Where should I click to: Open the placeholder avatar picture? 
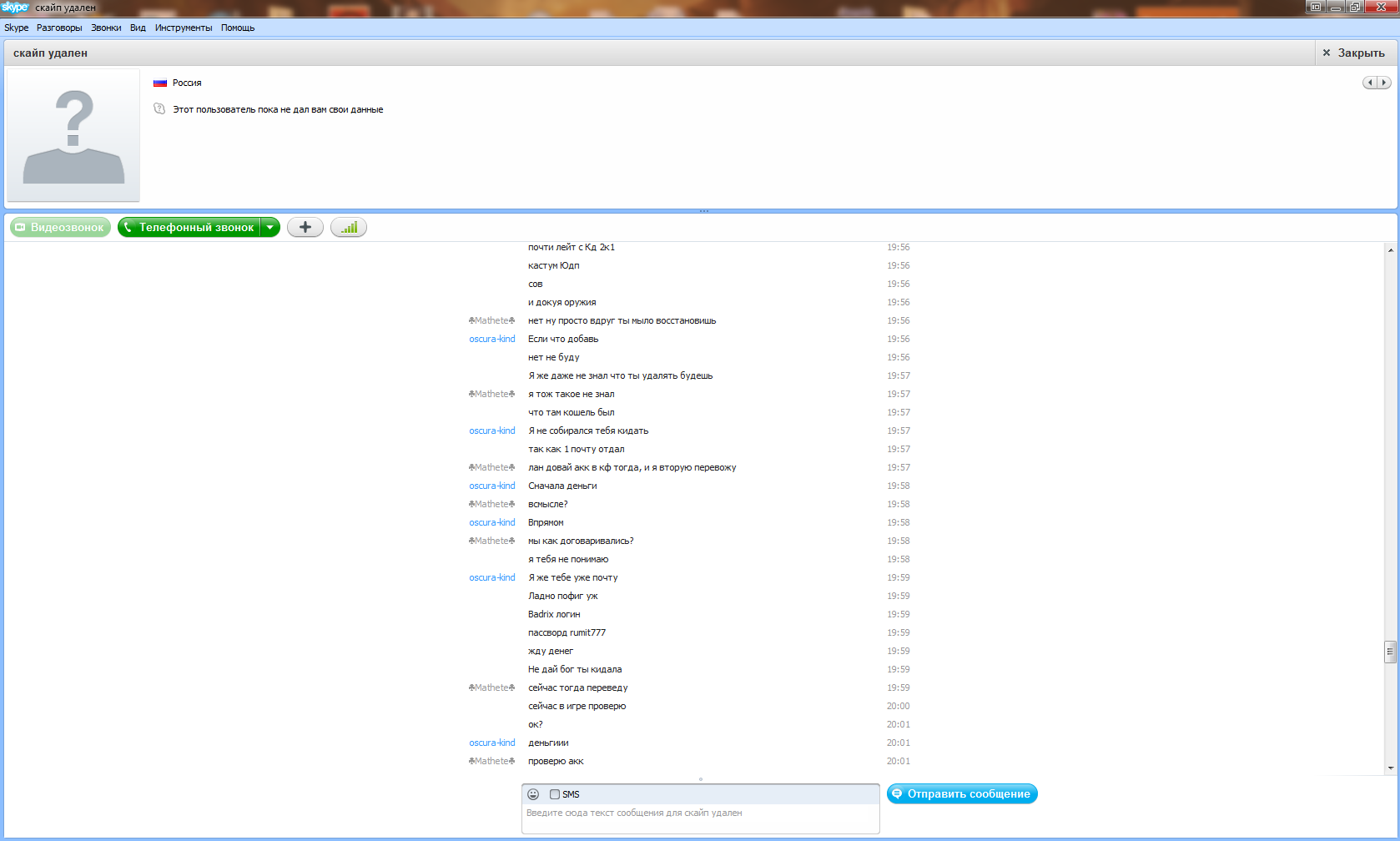click(73, 135)
